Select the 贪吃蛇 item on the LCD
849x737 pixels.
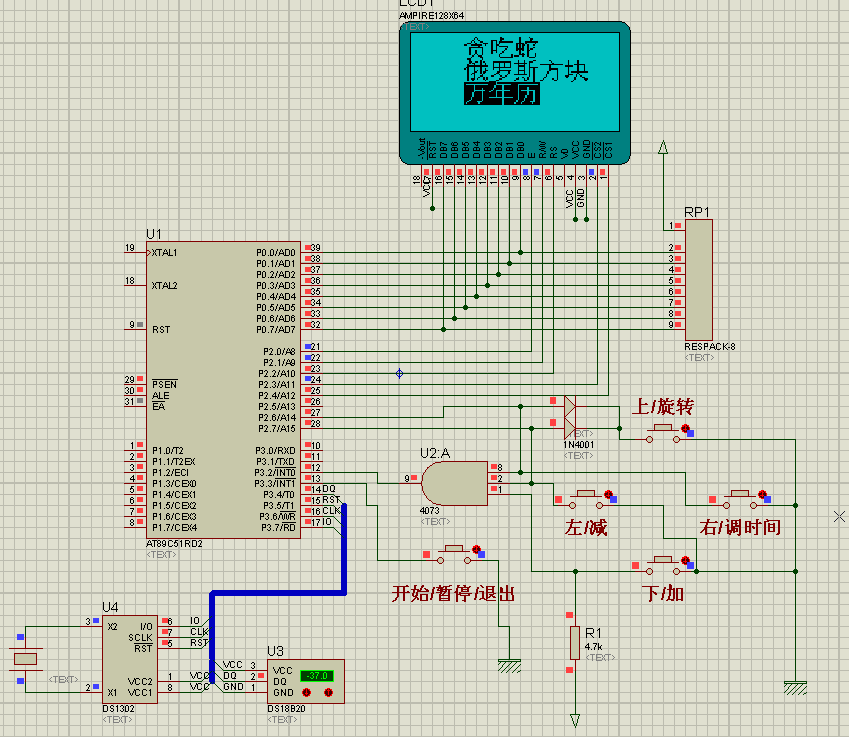tap(501, 48)
